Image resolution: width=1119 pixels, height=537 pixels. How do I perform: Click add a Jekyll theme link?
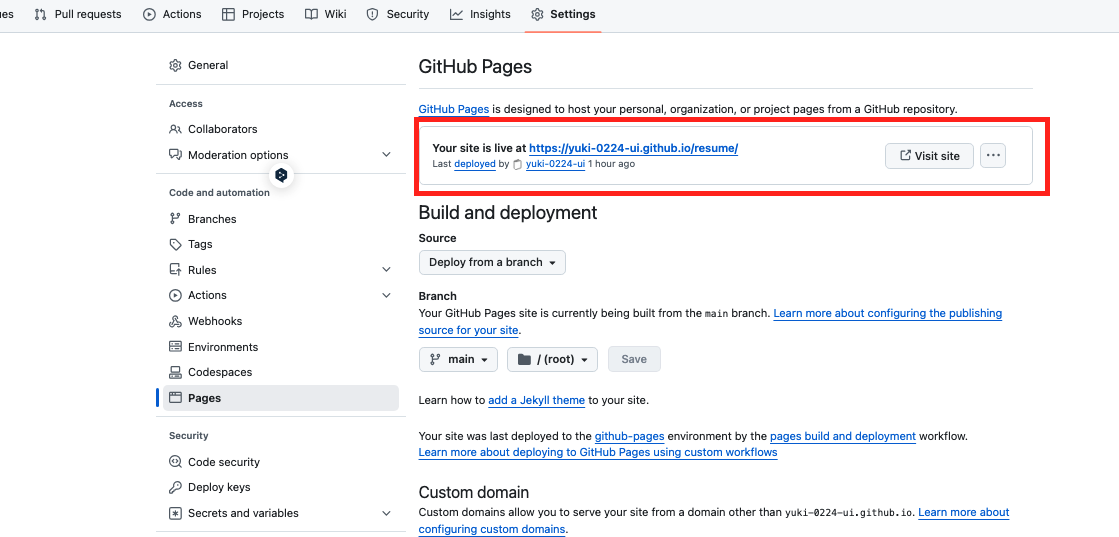pyautogui.click(x=537, y=400)
